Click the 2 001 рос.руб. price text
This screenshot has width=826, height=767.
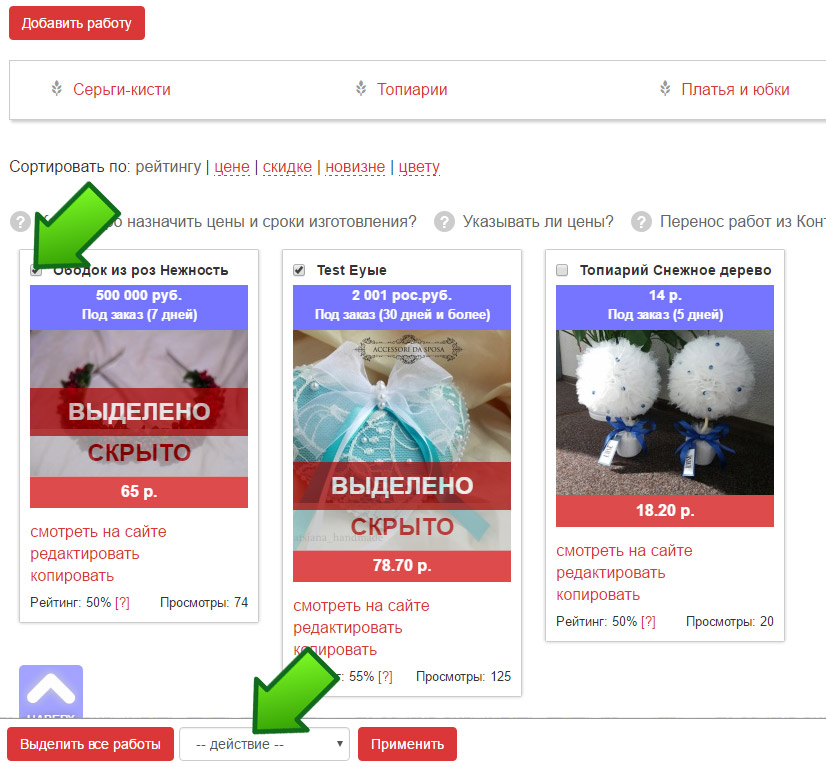[x=402, y=295]
